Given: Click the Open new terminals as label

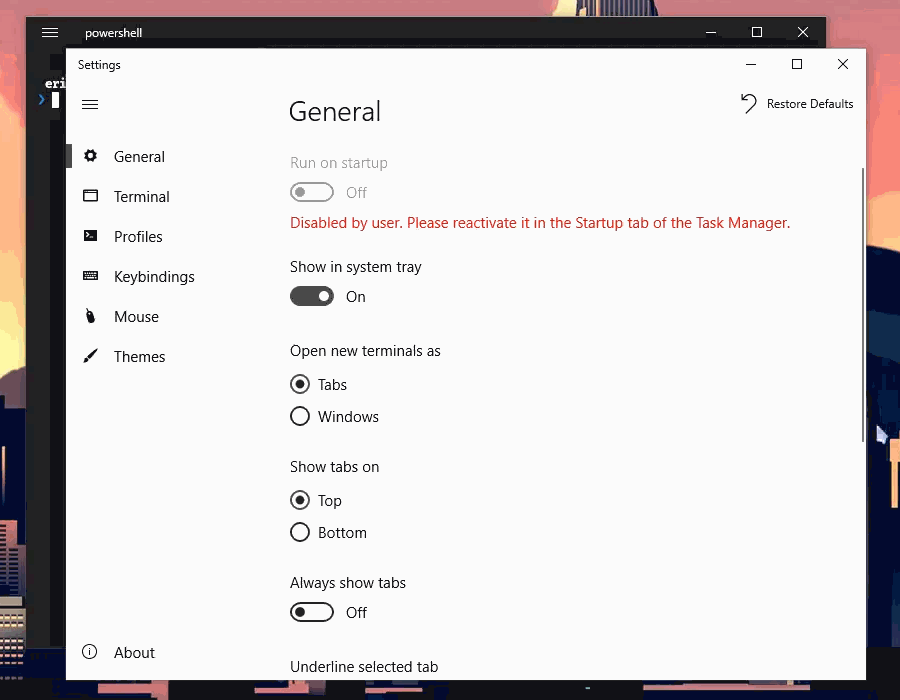Looking at the screenshot, I should (365, 351).
